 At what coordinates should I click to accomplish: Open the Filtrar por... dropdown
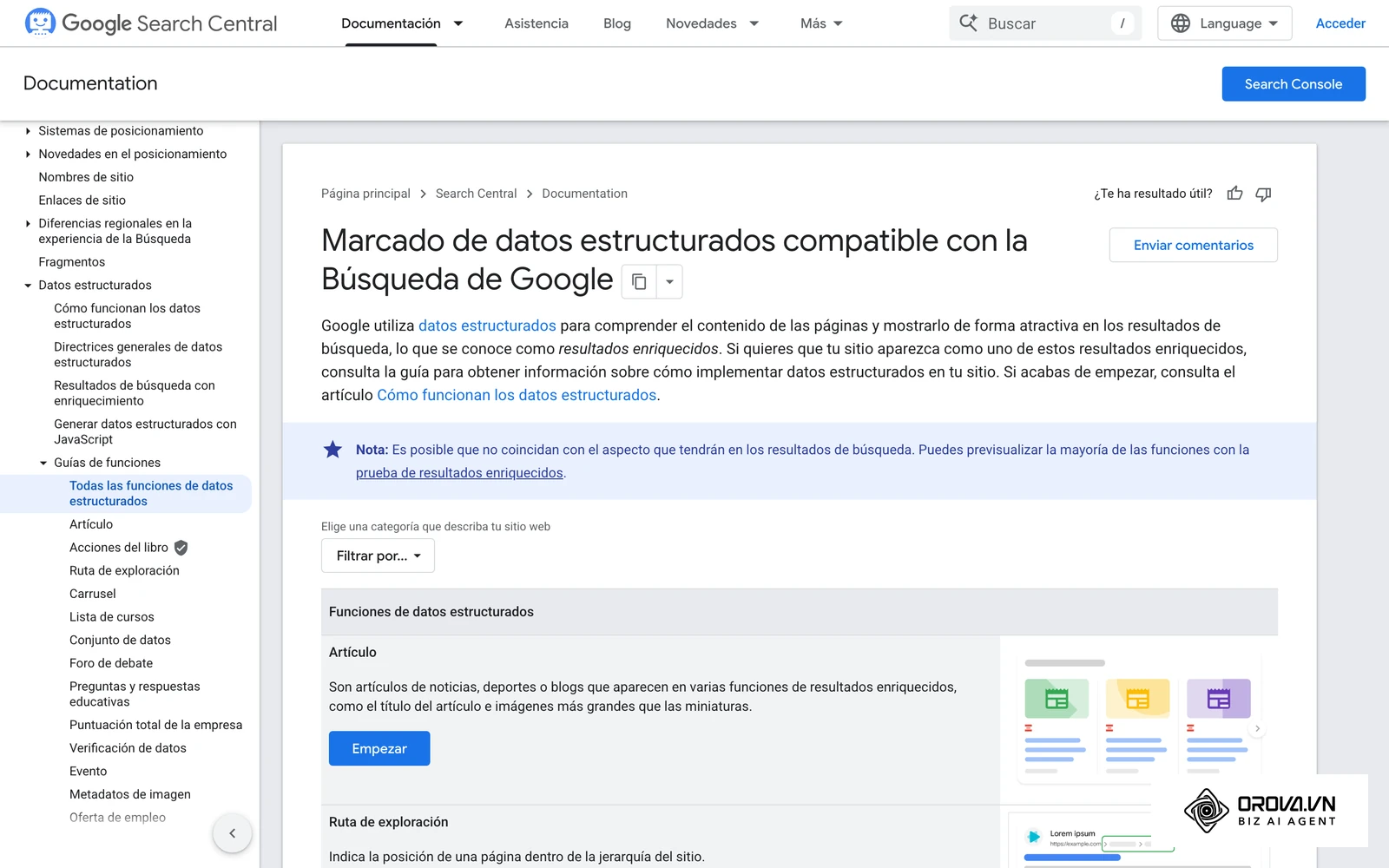[378, 556]
